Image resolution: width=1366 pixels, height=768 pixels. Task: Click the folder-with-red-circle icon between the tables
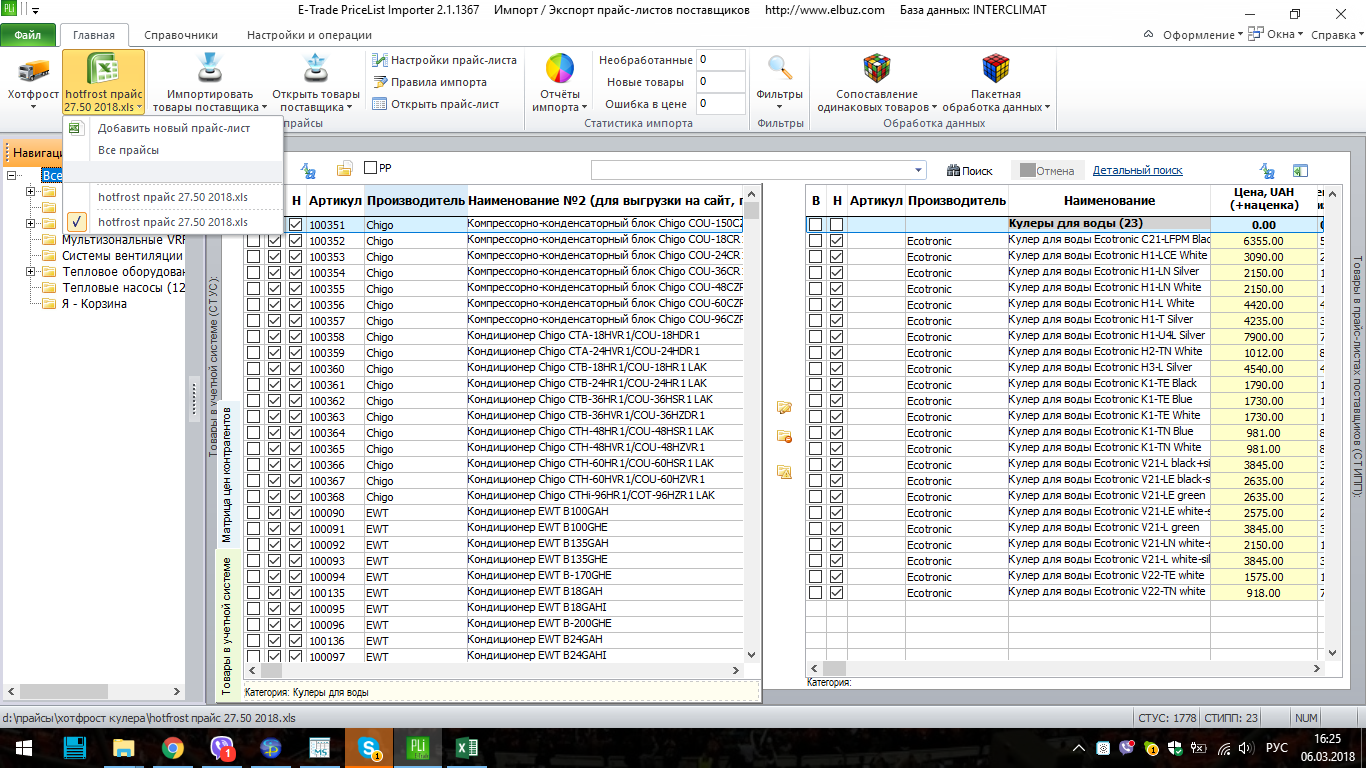(x=784, y=436)
